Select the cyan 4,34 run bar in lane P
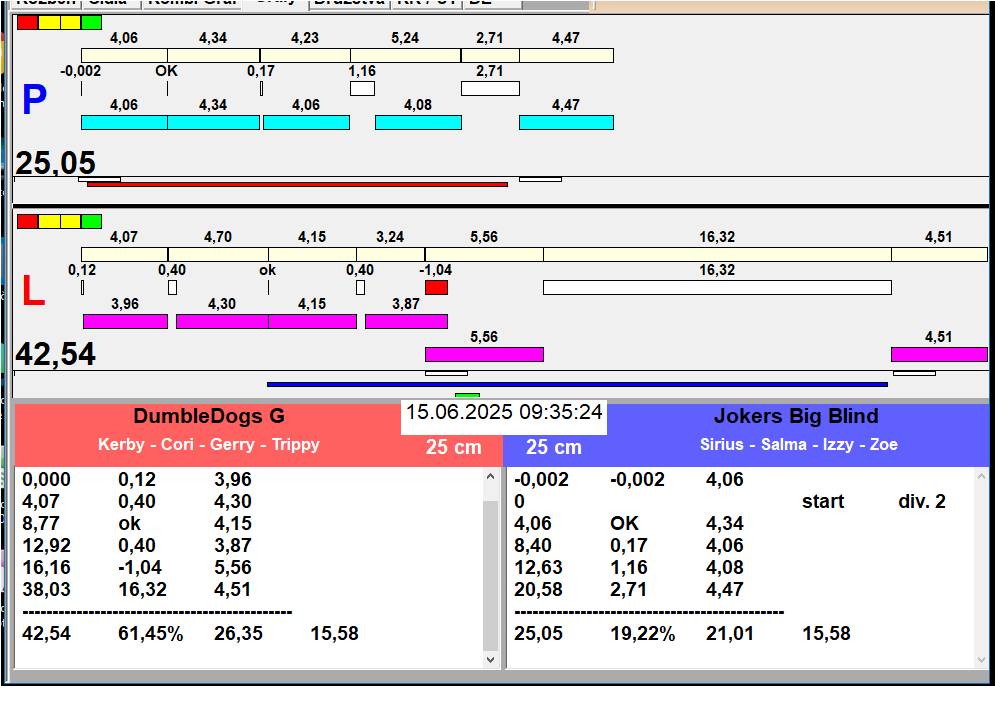995x716 pixels. [x=213, y=123]
